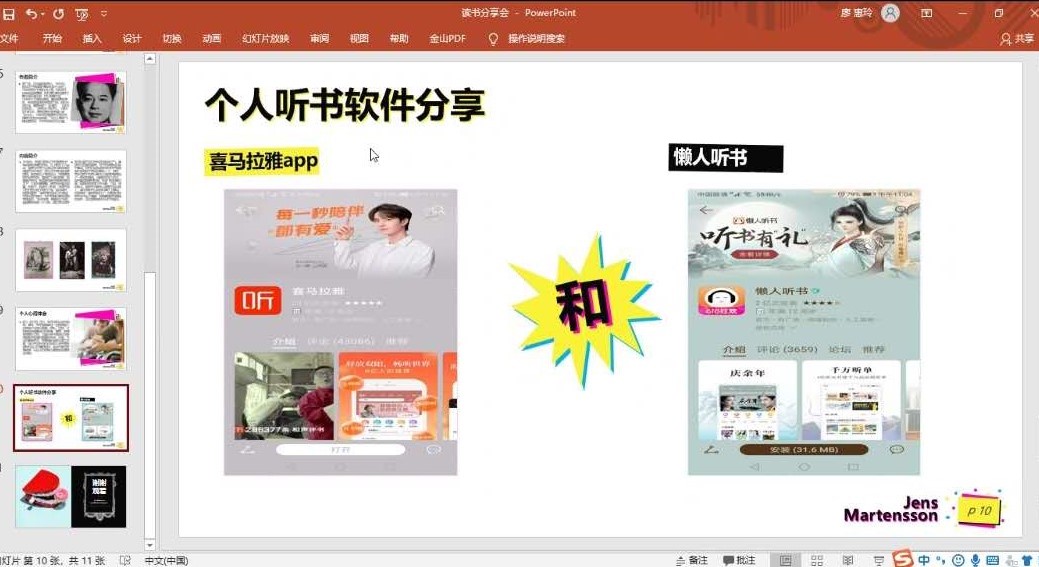The image size is (1039, 567).
Task: Open the Sogou skin shirt icon
Action: (x=1026, y=560)
